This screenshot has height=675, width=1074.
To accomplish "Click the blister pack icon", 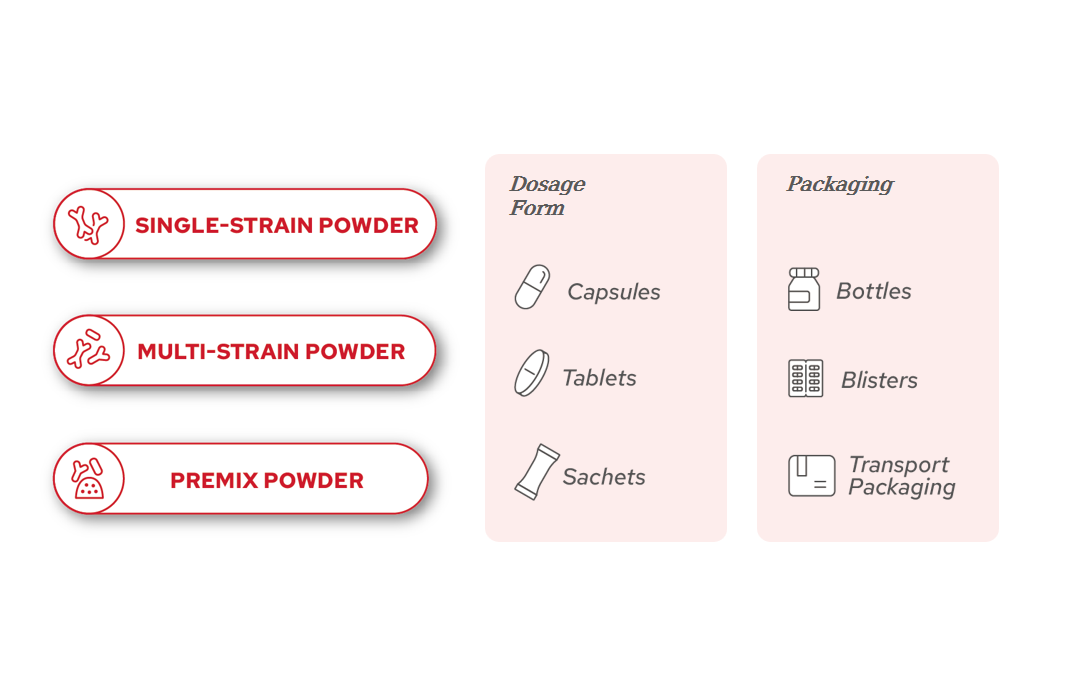I will [x=805, y=379].
